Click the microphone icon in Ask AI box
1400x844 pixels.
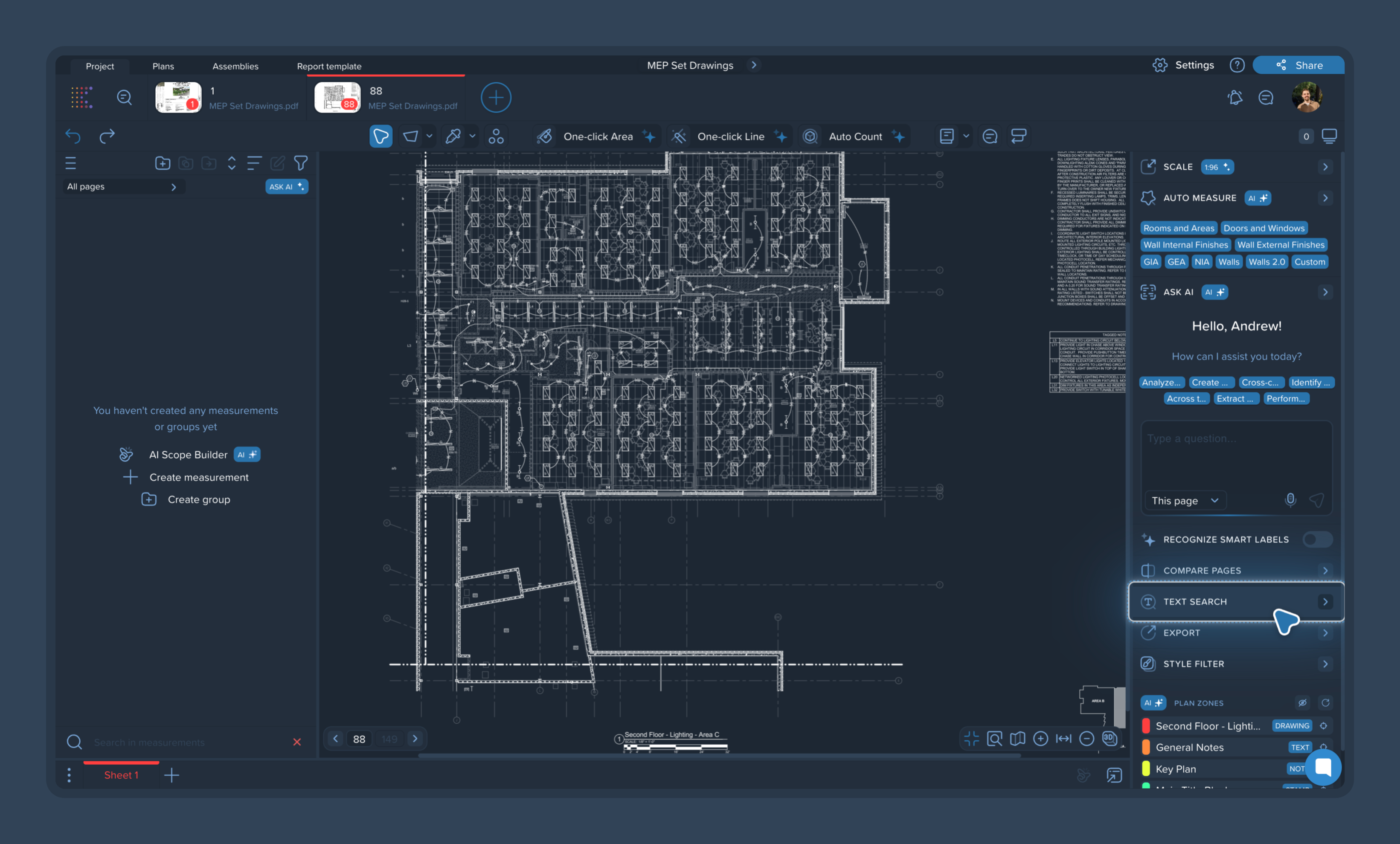point(1290,500)
